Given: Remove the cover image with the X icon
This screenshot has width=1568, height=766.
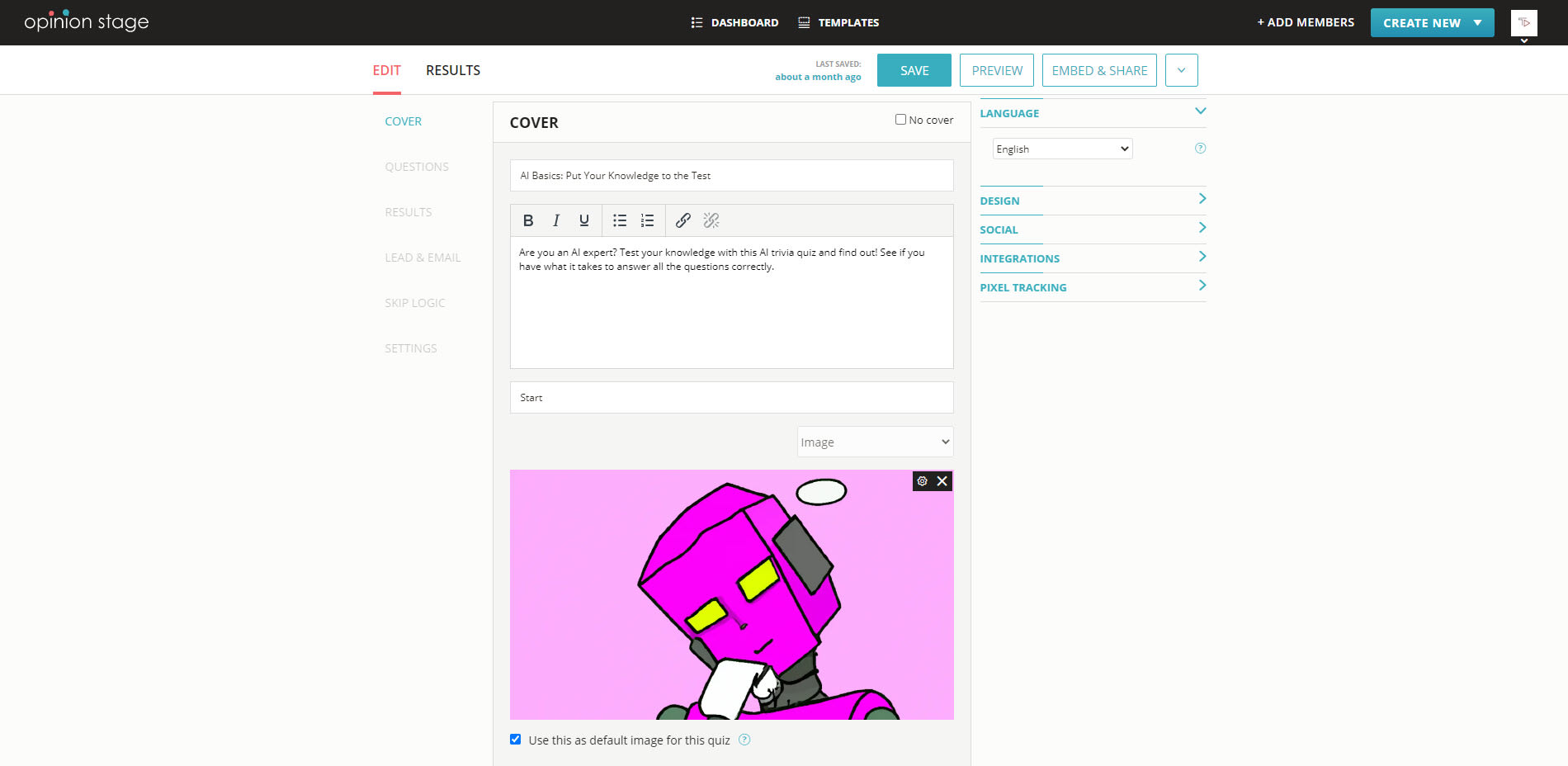Looking at the screenshot, I should click(942, 480).
